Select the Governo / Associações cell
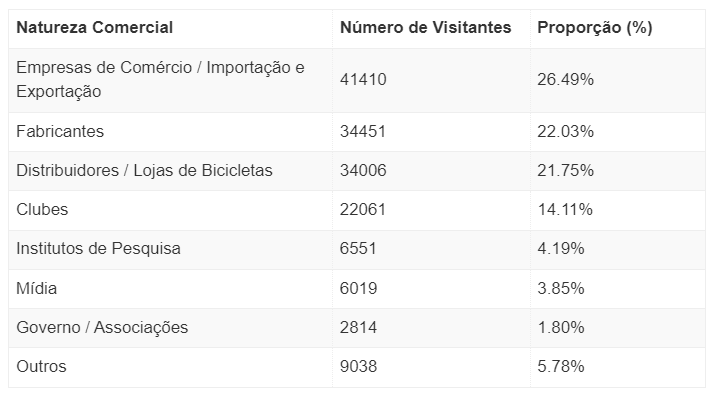The width and height of the screenshot is (716, 398). pyautogui.click(x=102, y=327)
